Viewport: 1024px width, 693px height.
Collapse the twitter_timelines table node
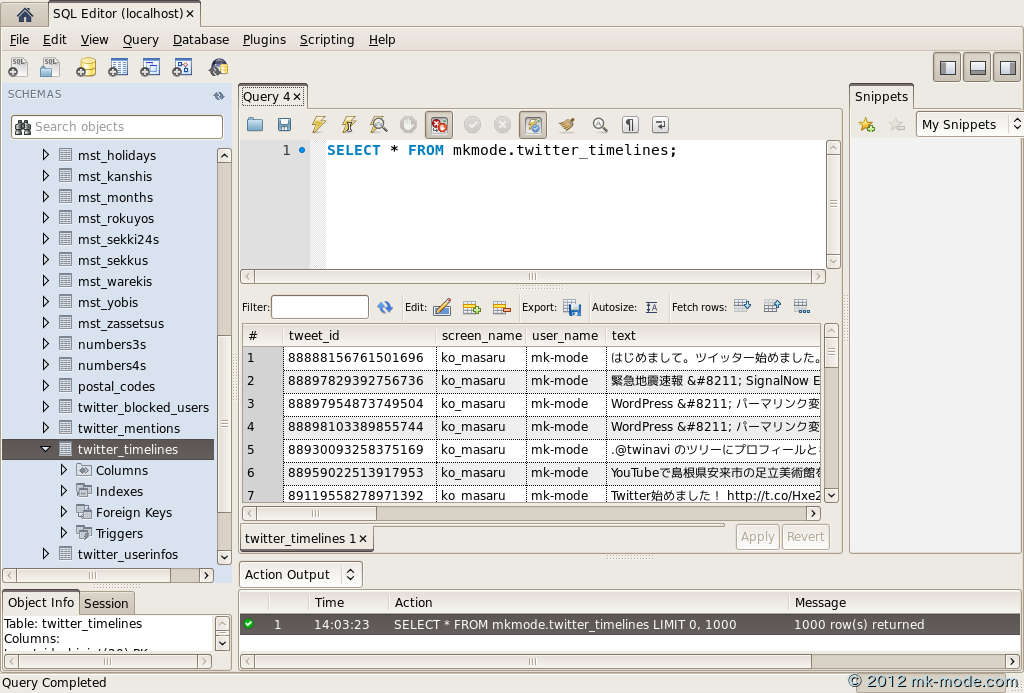45,449
